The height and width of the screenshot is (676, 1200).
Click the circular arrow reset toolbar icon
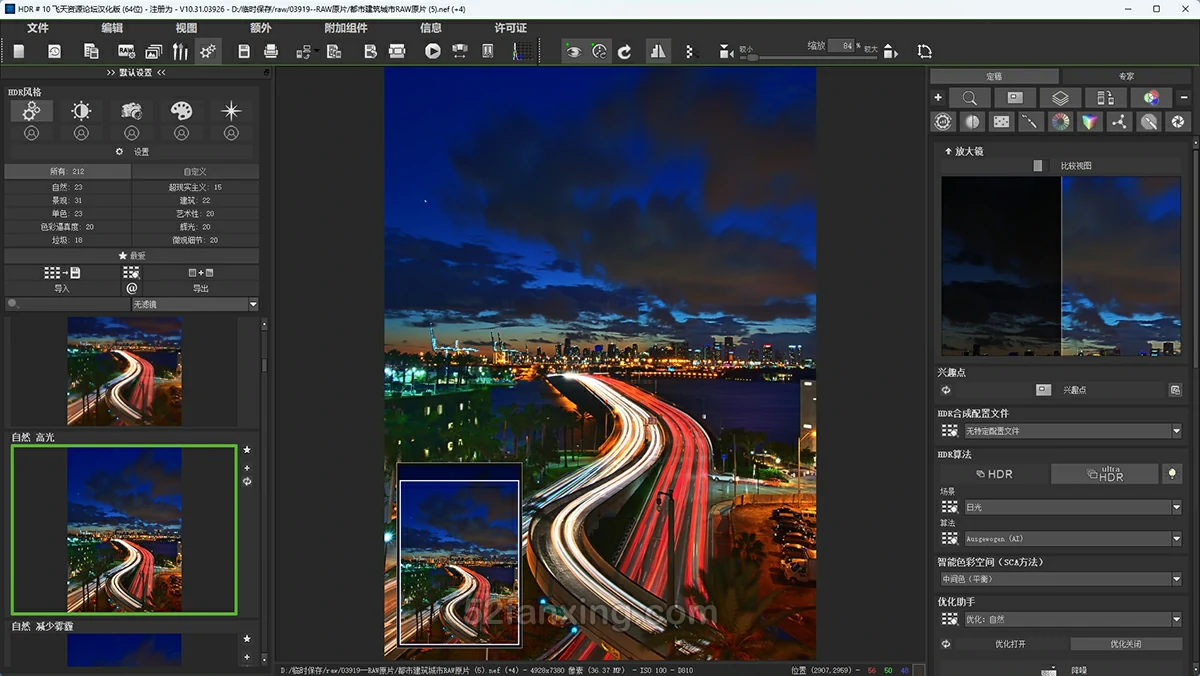click(625, 51)
